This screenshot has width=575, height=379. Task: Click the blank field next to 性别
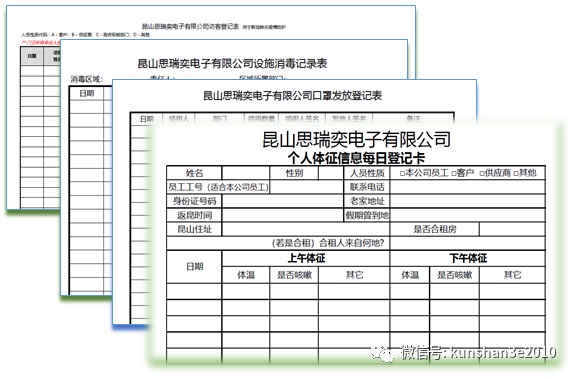pos(331,173)
